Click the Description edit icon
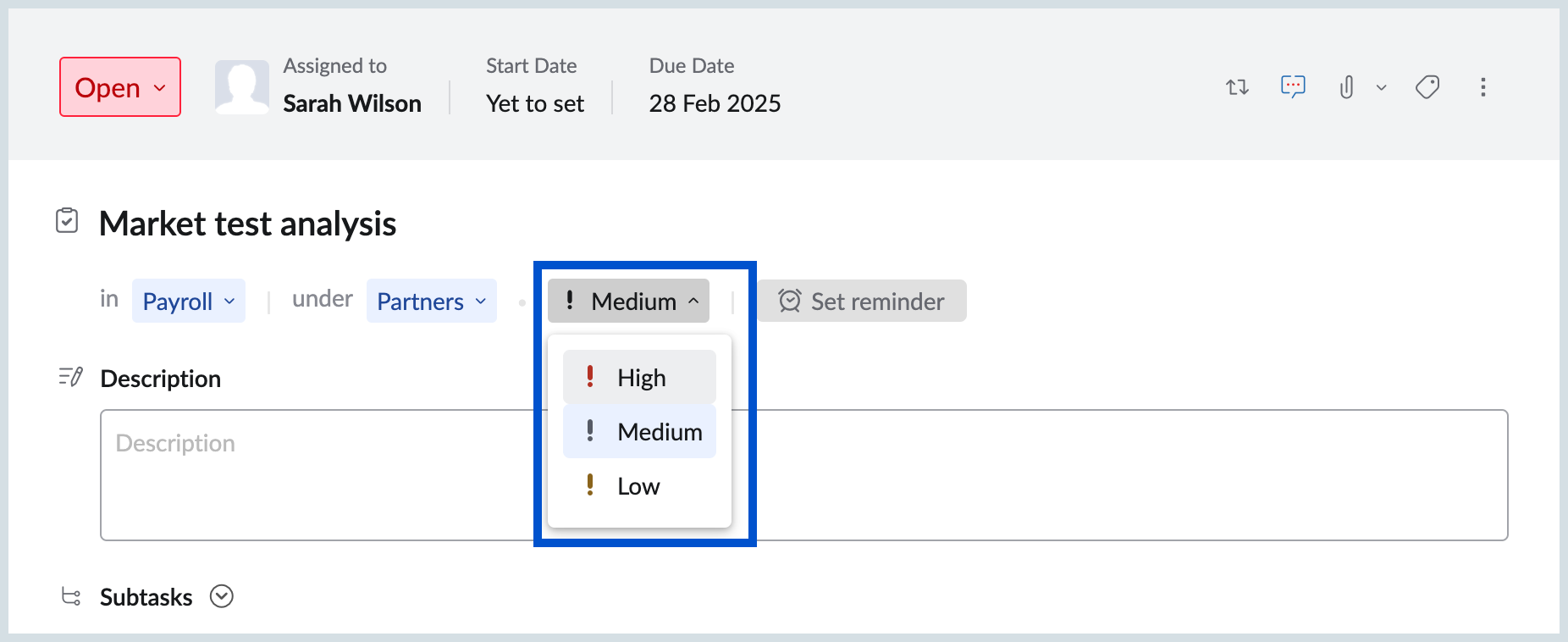 [x=71, y=377]
